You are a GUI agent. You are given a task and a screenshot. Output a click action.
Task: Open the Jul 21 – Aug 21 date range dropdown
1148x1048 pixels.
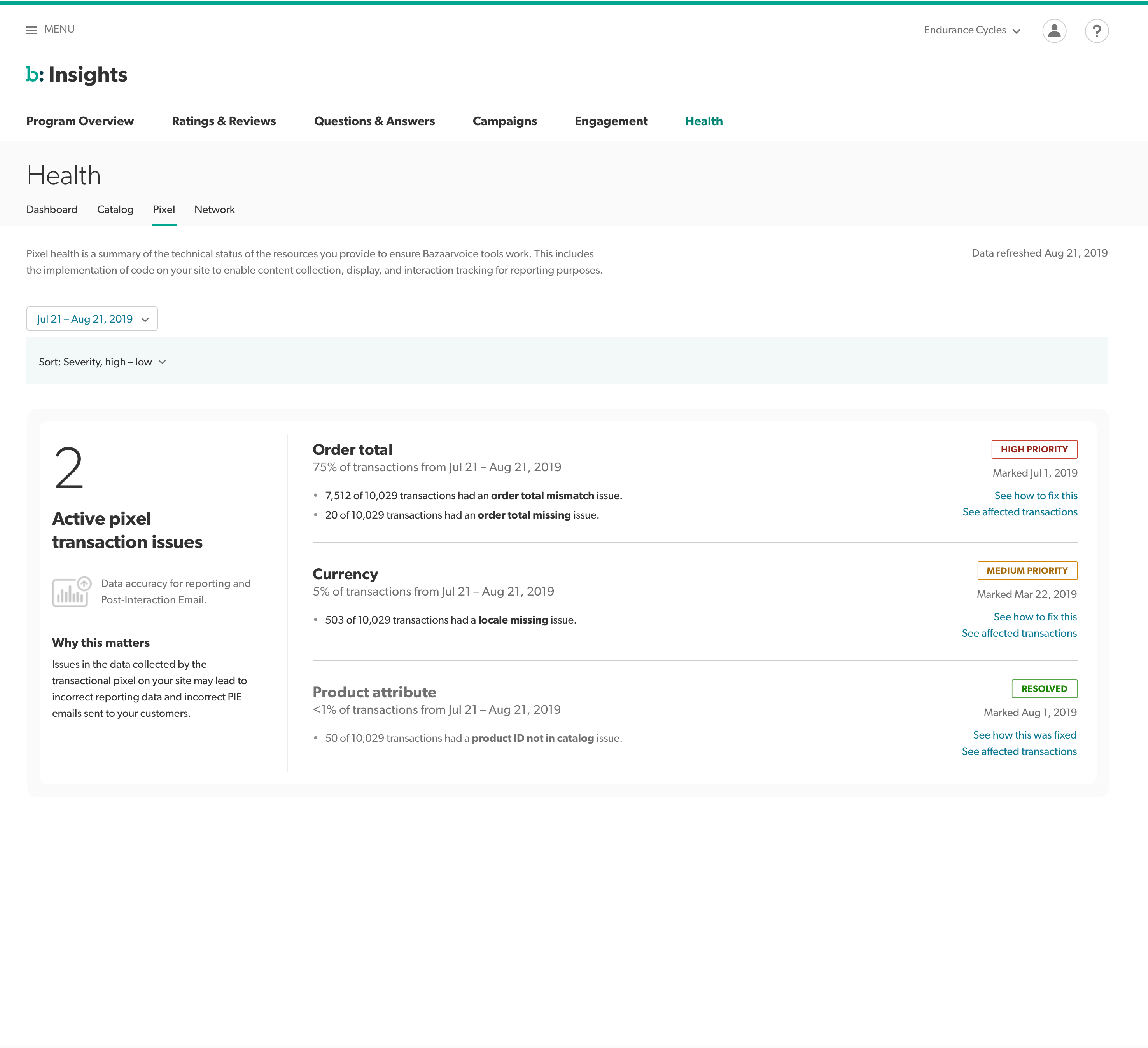point(92,319)
